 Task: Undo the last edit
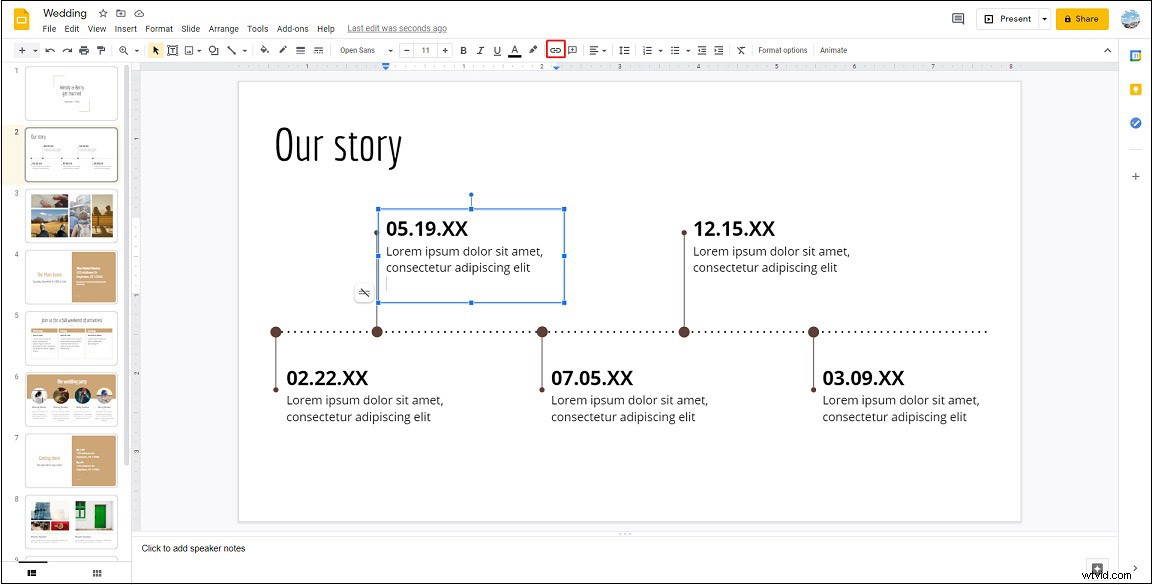tap(50, 50)
